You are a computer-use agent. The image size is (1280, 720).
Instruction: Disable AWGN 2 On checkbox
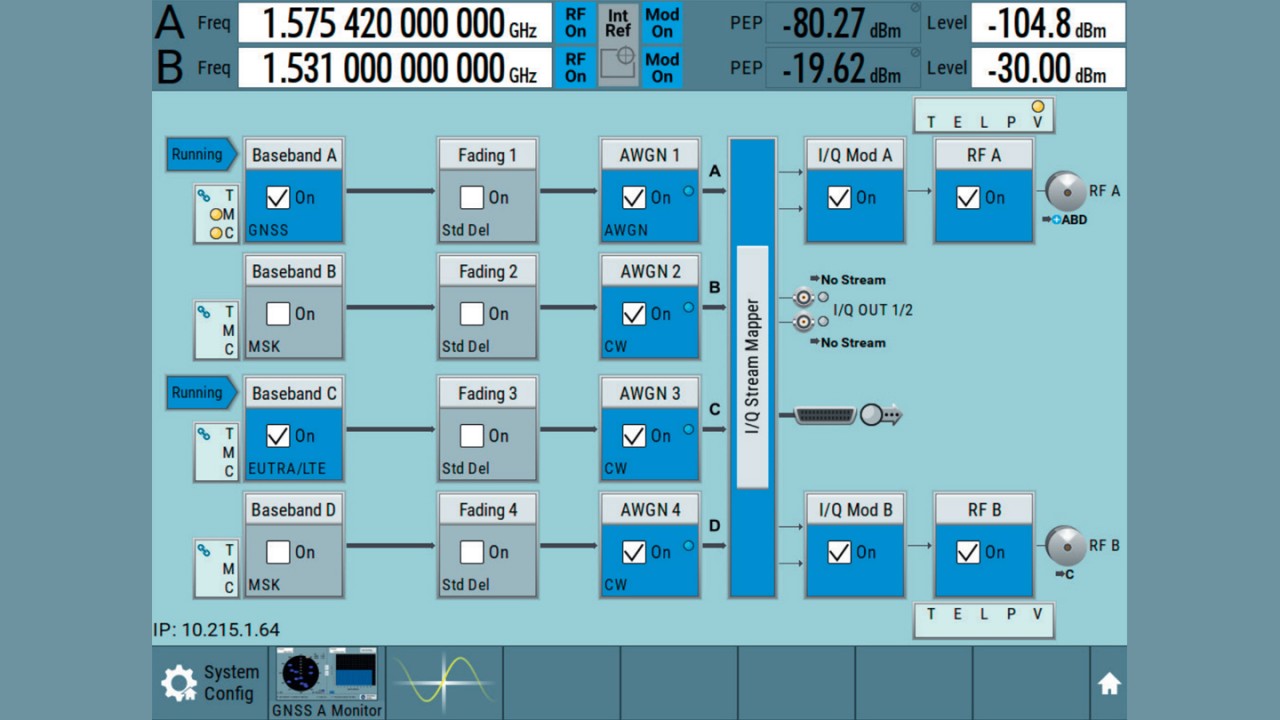tap(634, 314)
